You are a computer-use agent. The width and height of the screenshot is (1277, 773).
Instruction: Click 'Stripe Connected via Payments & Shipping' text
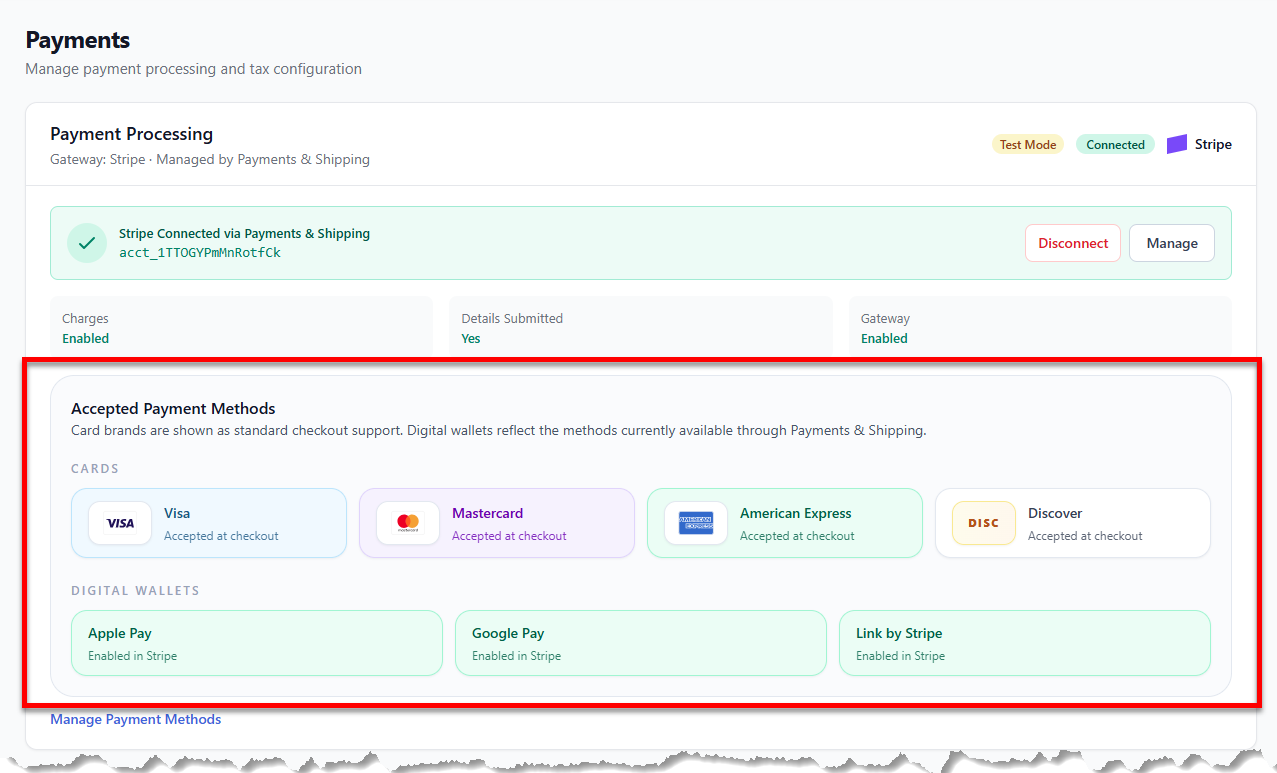coord(244,233)
